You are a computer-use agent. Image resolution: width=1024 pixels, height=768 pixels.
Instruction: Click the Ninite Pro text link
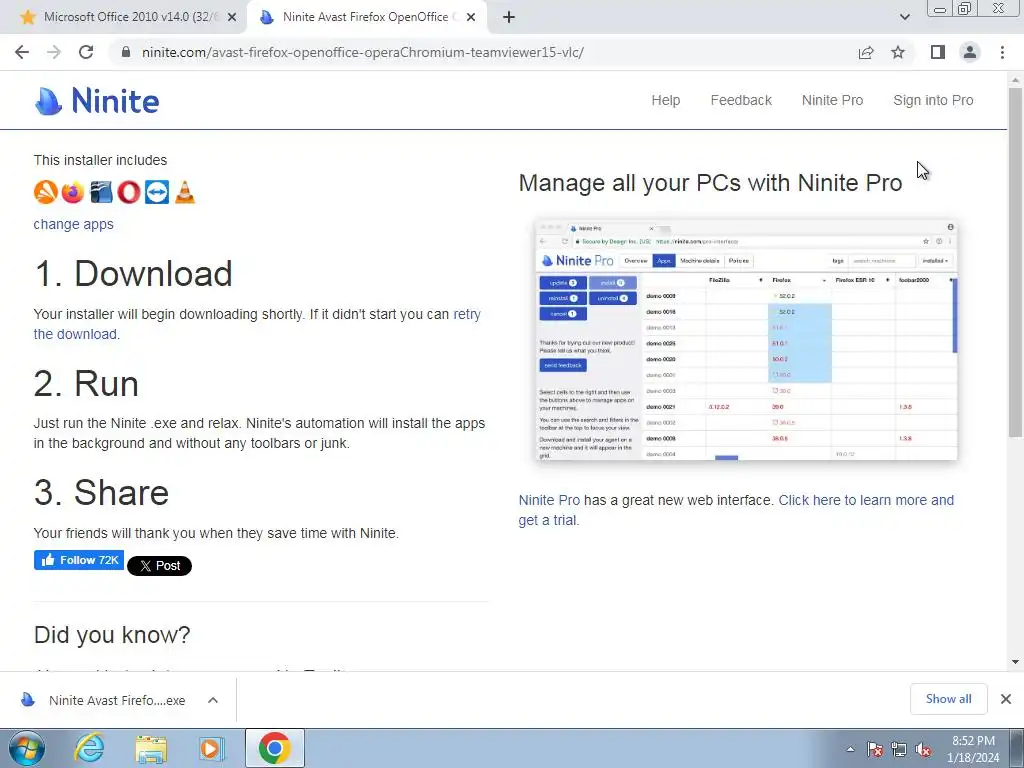pos(549,500)
